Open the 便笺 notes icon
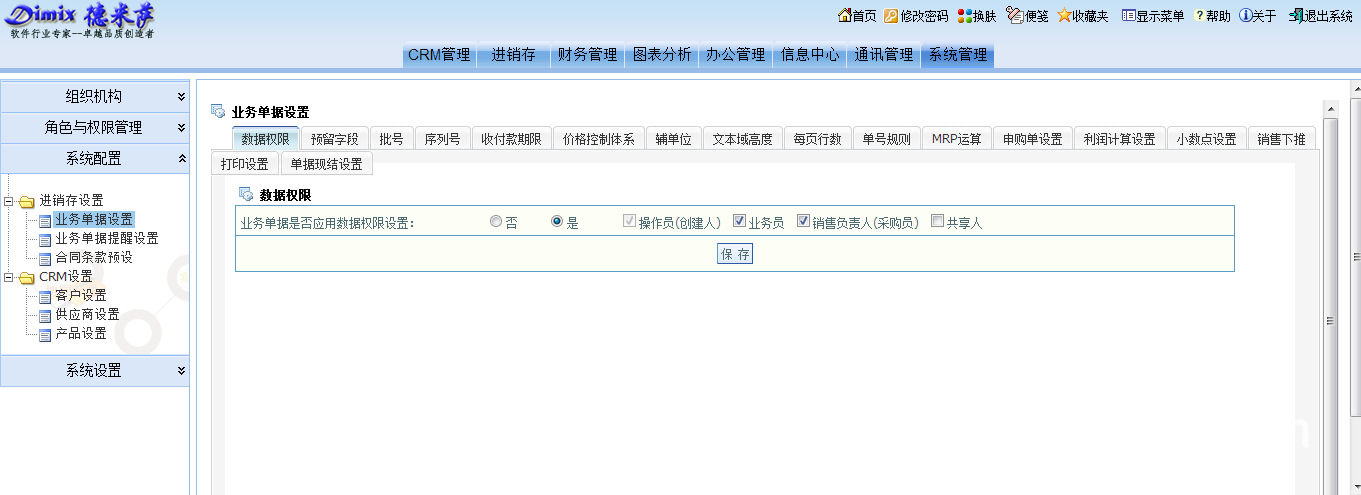Viewport: 1361px width, 495px height. (x=1014, y=16)
